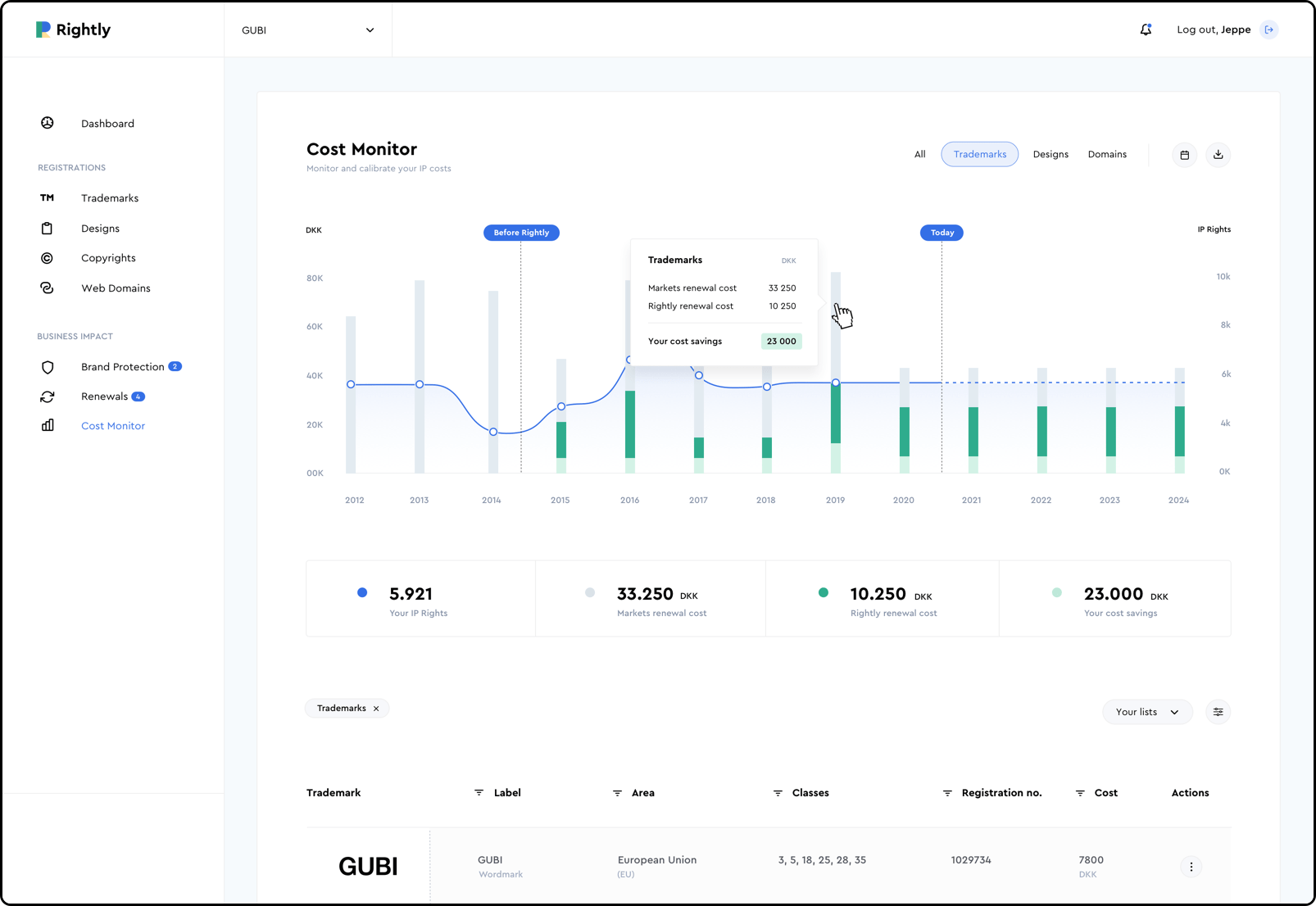The width and height of the screenshot is (1316, 906).
Task: Click filter icon beside Registration no.
Action: [947, 793]
